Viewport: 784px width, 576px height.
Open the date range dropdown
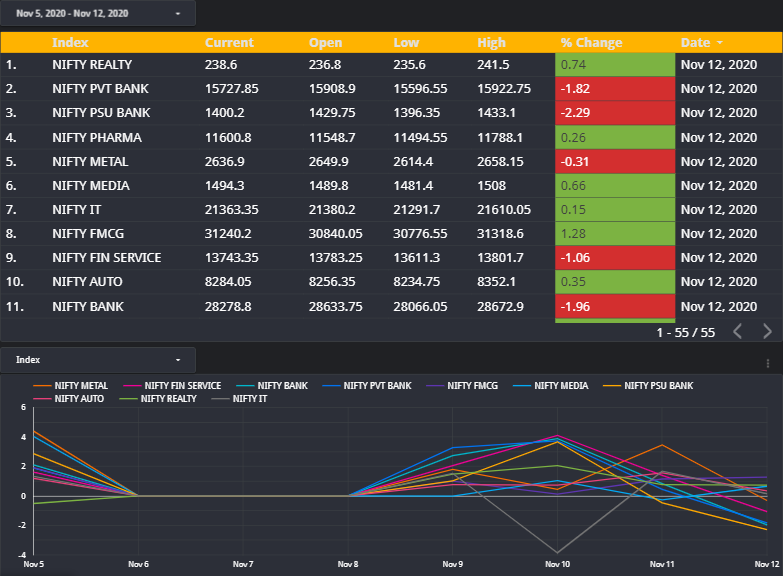coord(98,14)
